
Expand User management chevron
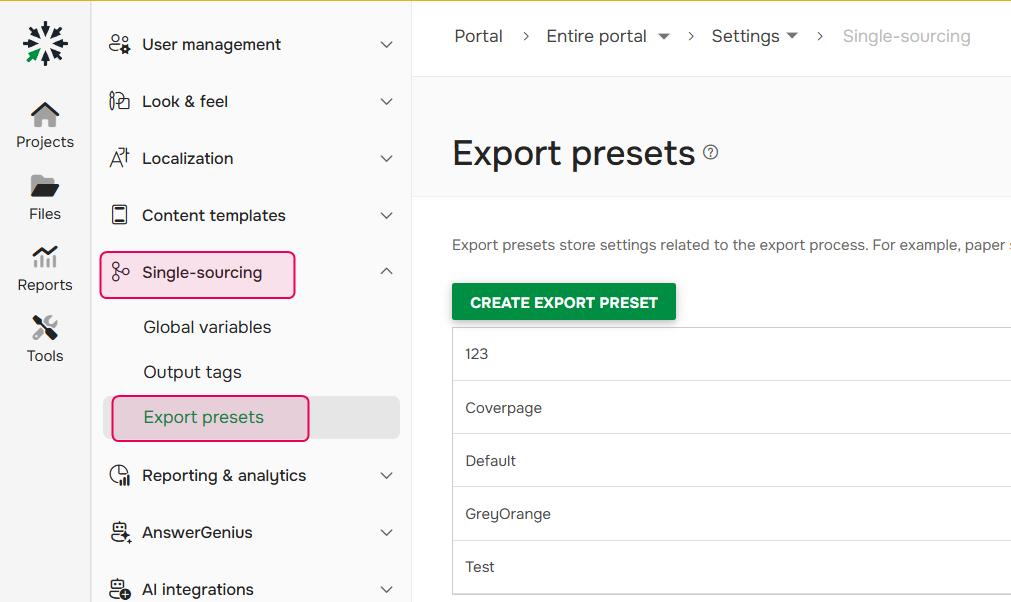point(386,44)
